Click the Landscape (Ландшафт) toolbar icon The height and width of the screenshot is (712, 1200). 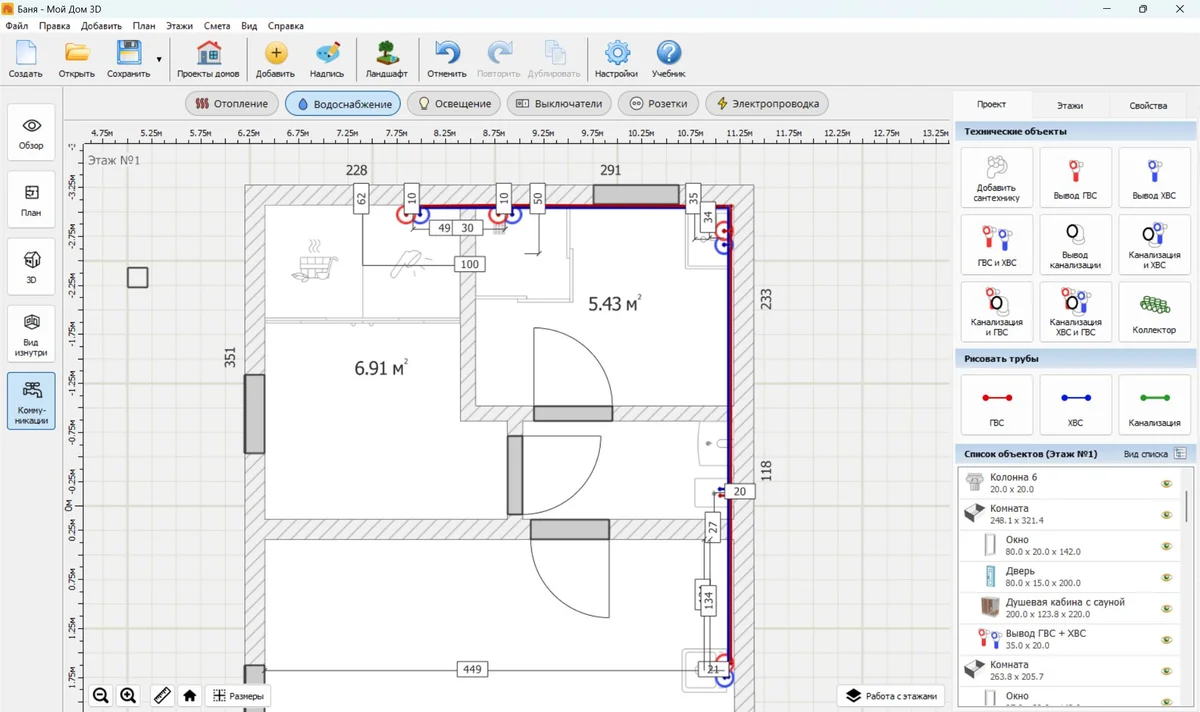coord(386,59)
